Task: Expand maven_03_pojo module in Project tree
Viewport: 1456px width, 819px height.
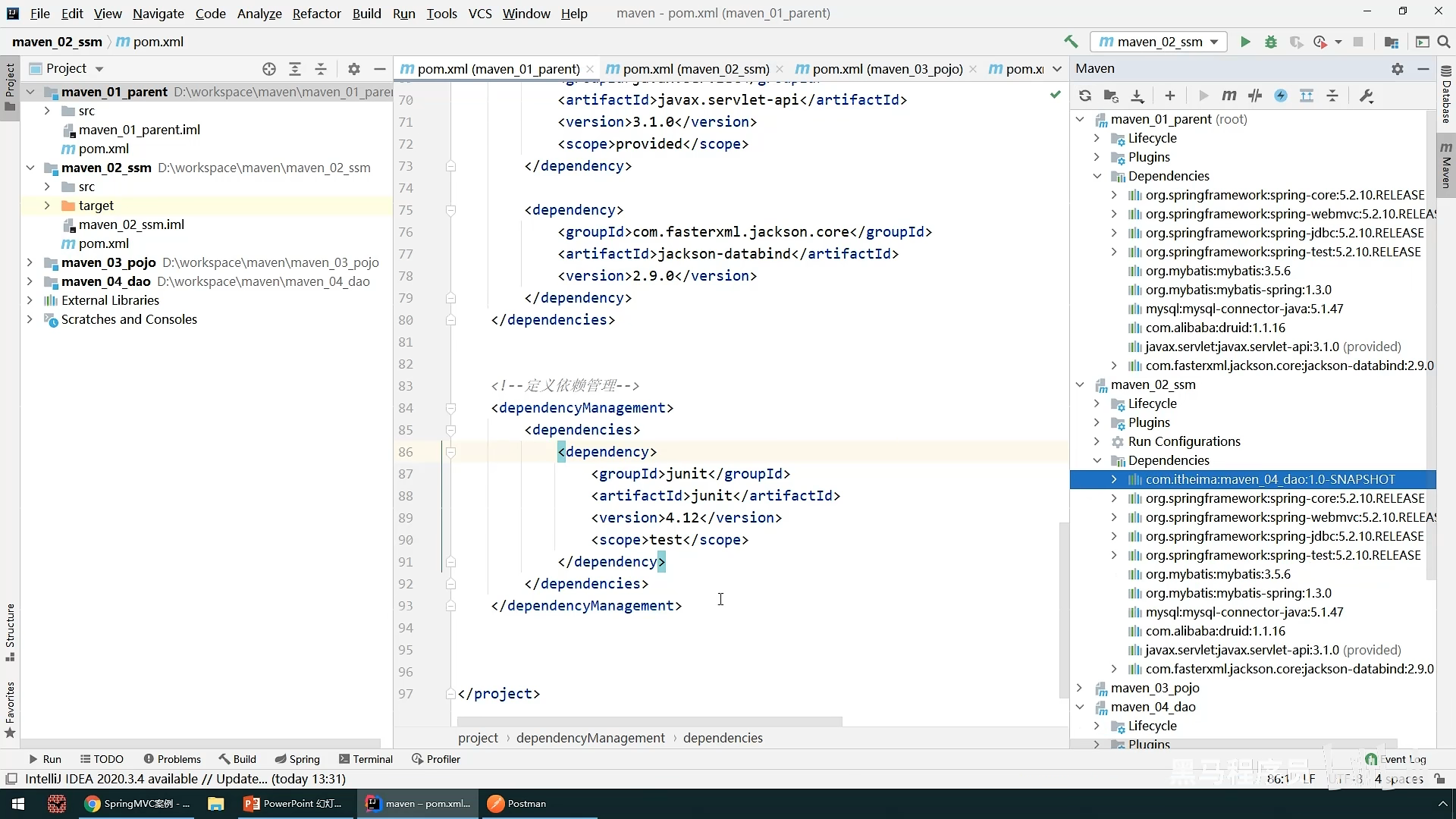Action: [30, 262]
